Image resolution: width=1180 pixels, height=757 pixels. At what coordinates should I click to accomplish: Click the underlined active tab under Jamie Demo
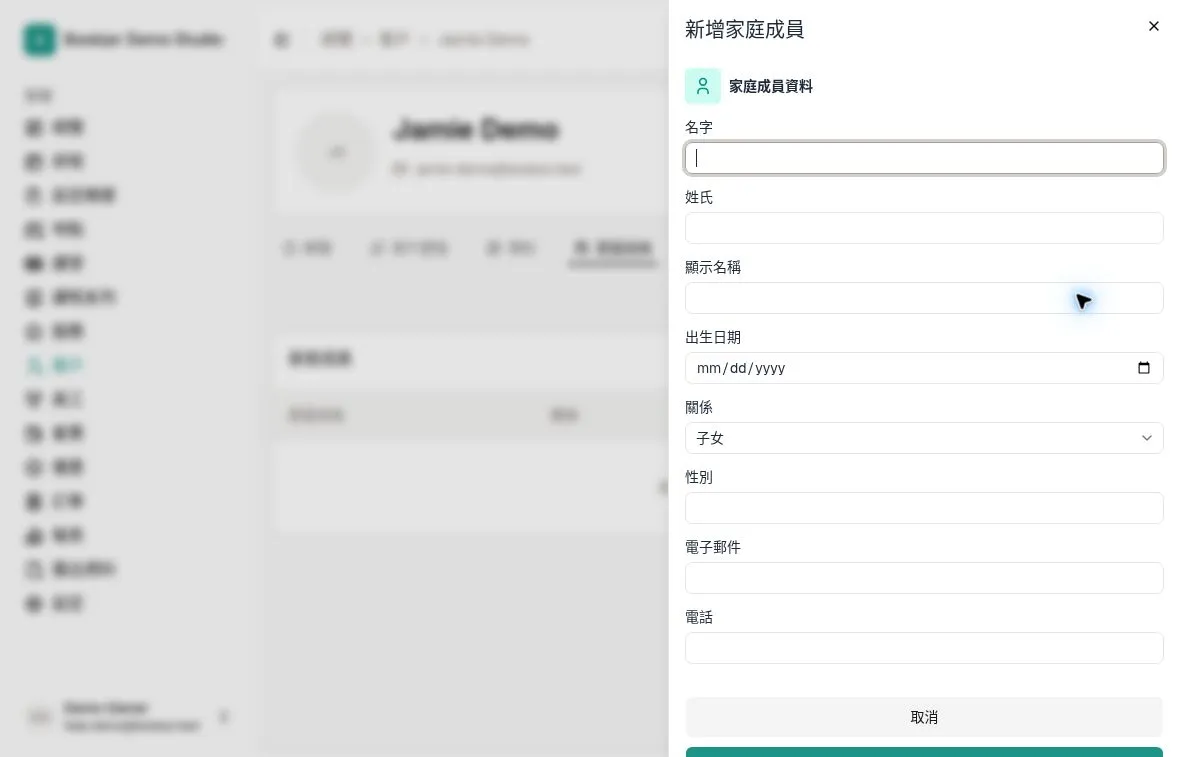tap(613, 248)
